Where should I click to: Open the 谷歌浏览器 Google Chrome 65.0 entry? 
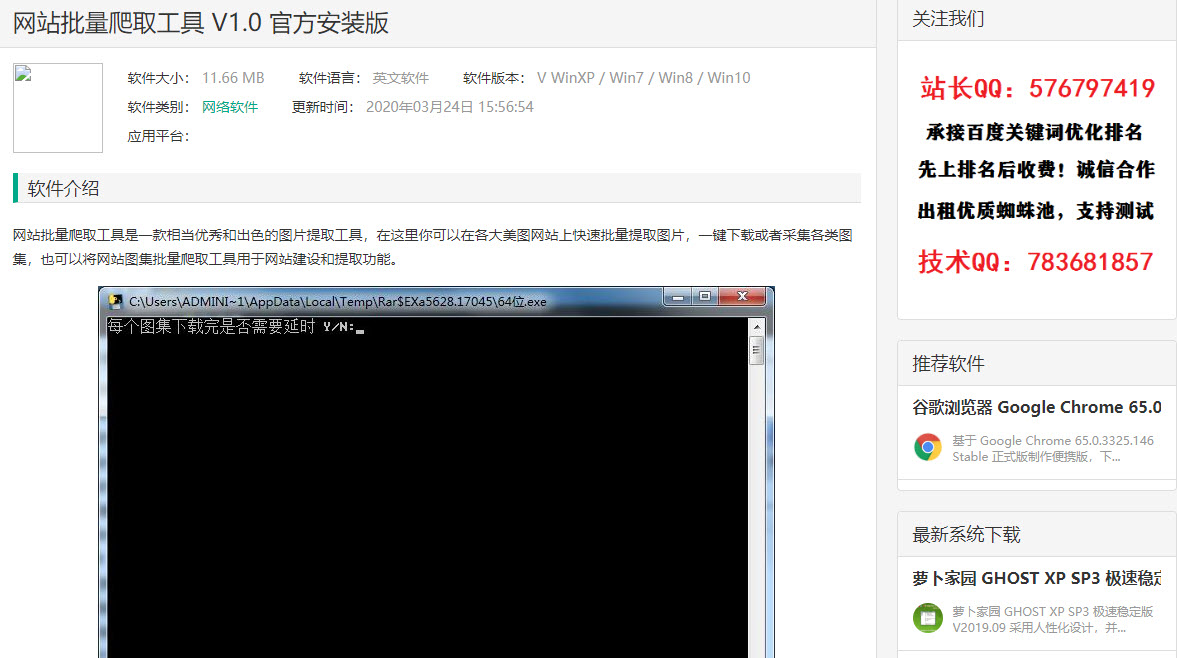[x=1037, y=408]
